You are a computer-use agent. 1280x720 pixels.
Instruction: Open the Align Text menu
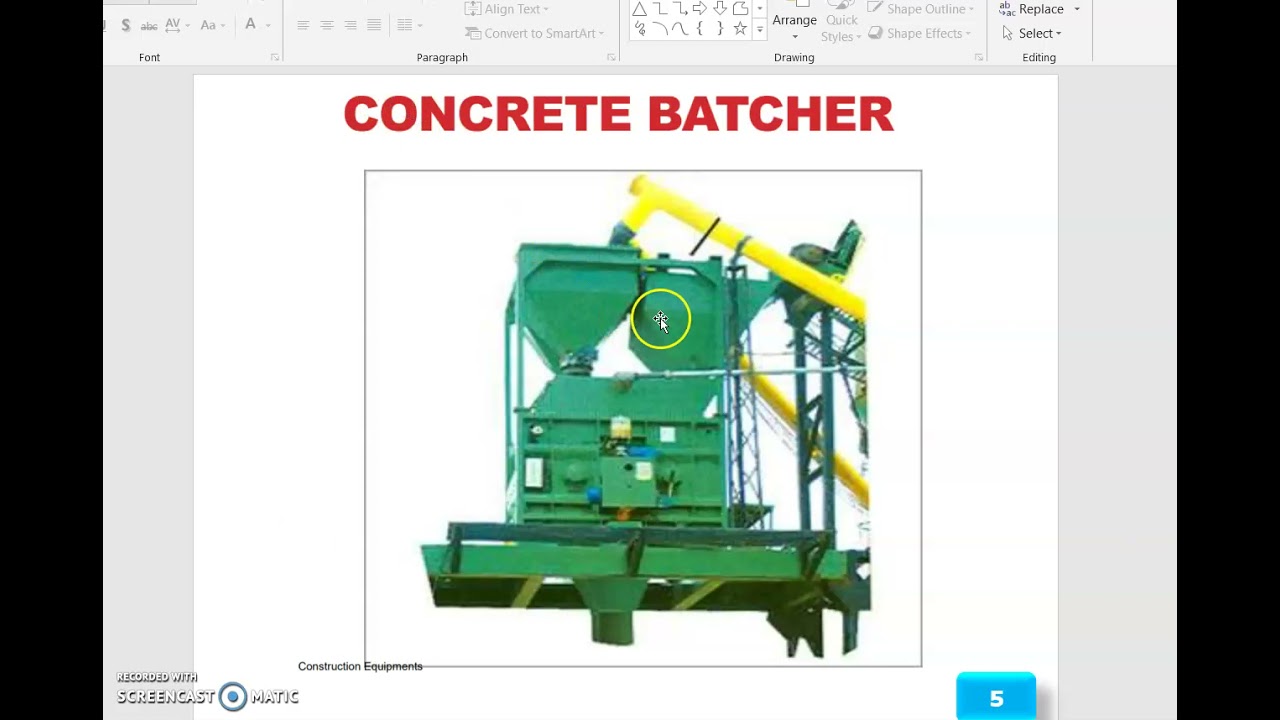click(x=507, y=9)
